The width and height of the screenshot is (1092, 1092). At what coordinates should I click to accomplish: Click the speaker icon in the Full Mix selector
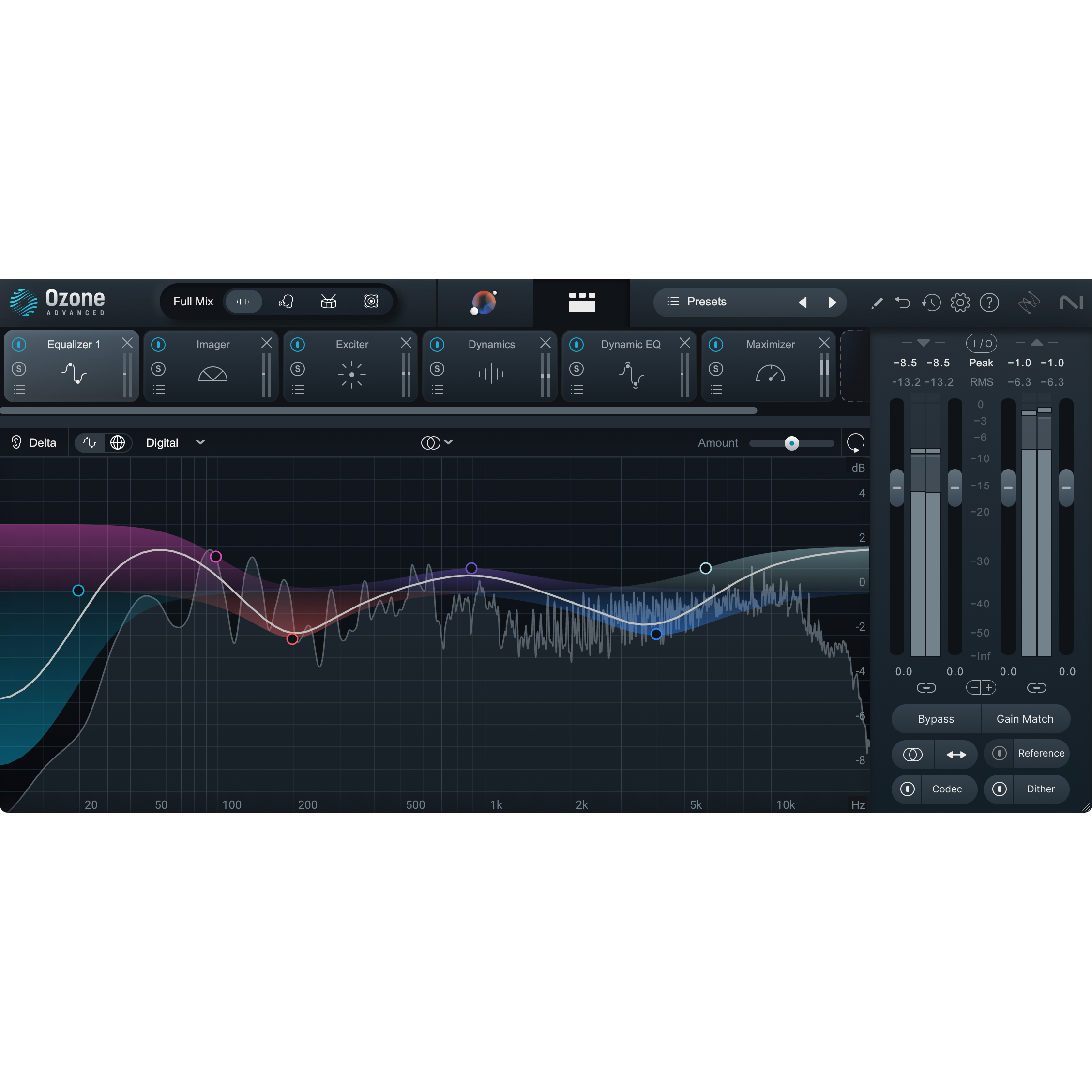pyautogui.click(x=370, y=301)
